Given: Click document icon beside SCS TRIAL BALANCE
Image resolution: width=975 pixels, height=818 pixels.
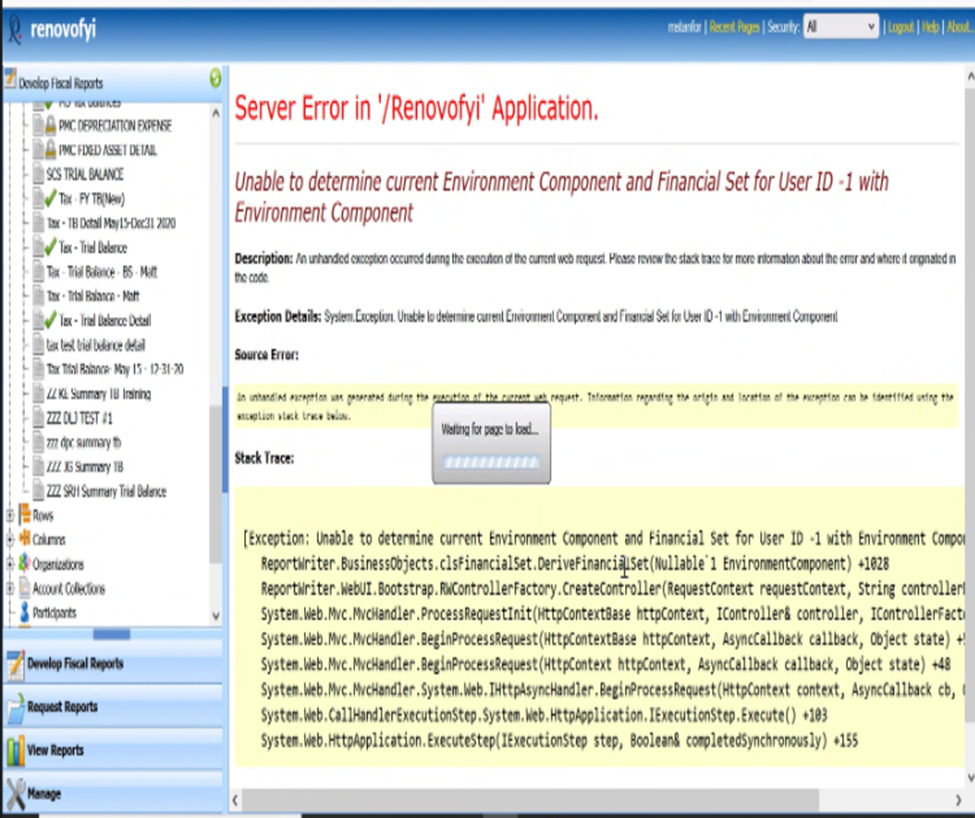Looking at the screenshot, I should coord(39,174).
